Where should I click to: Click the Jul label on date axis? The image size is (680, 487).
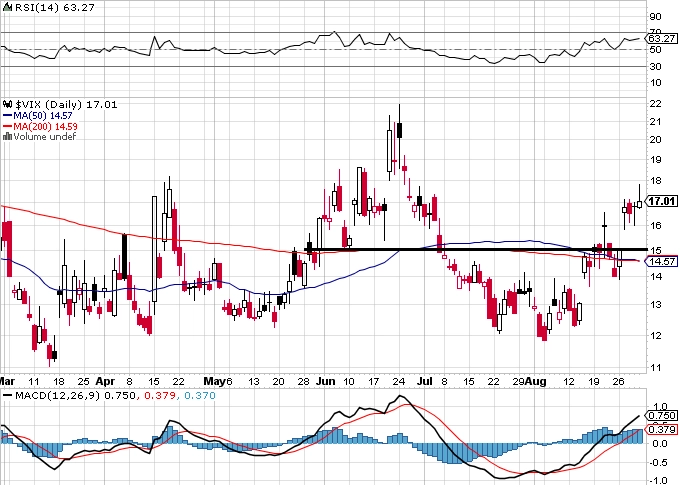(425, 382)
